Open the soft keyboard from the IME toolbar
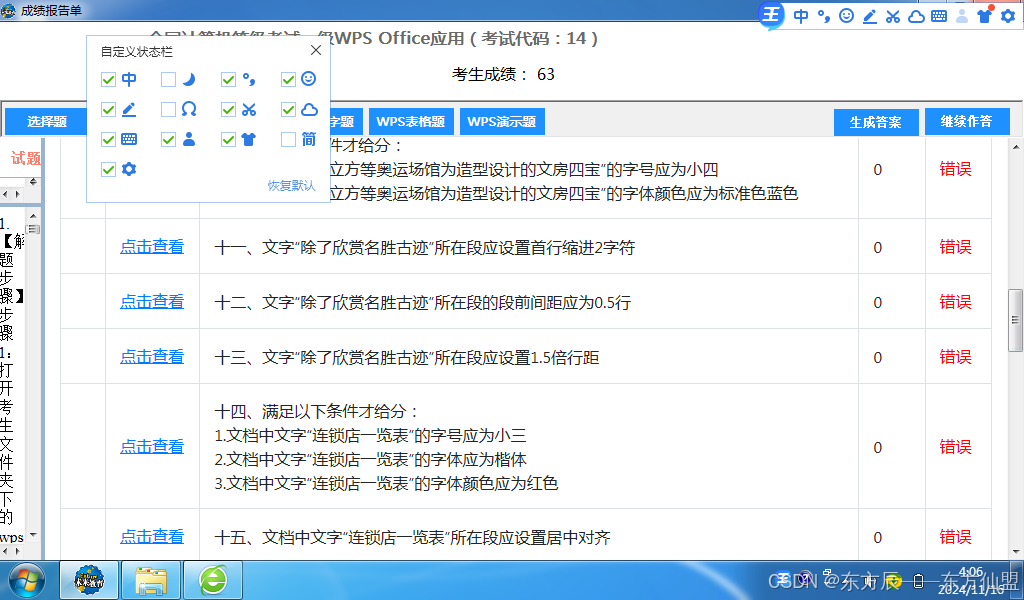 tap(939, 16)
